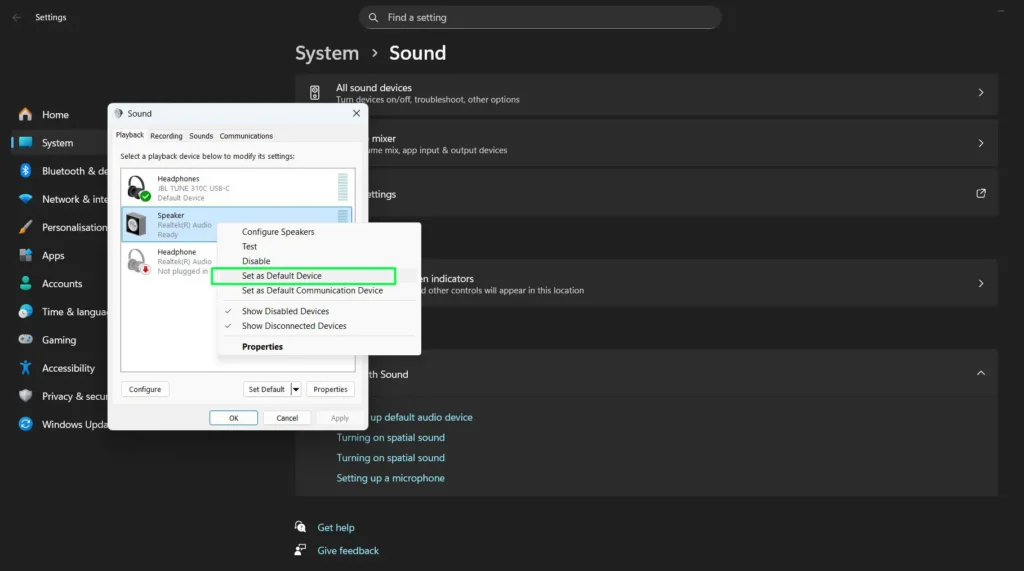Confirm with the OK button
The image size is (1024, 571).
[233, 418]
